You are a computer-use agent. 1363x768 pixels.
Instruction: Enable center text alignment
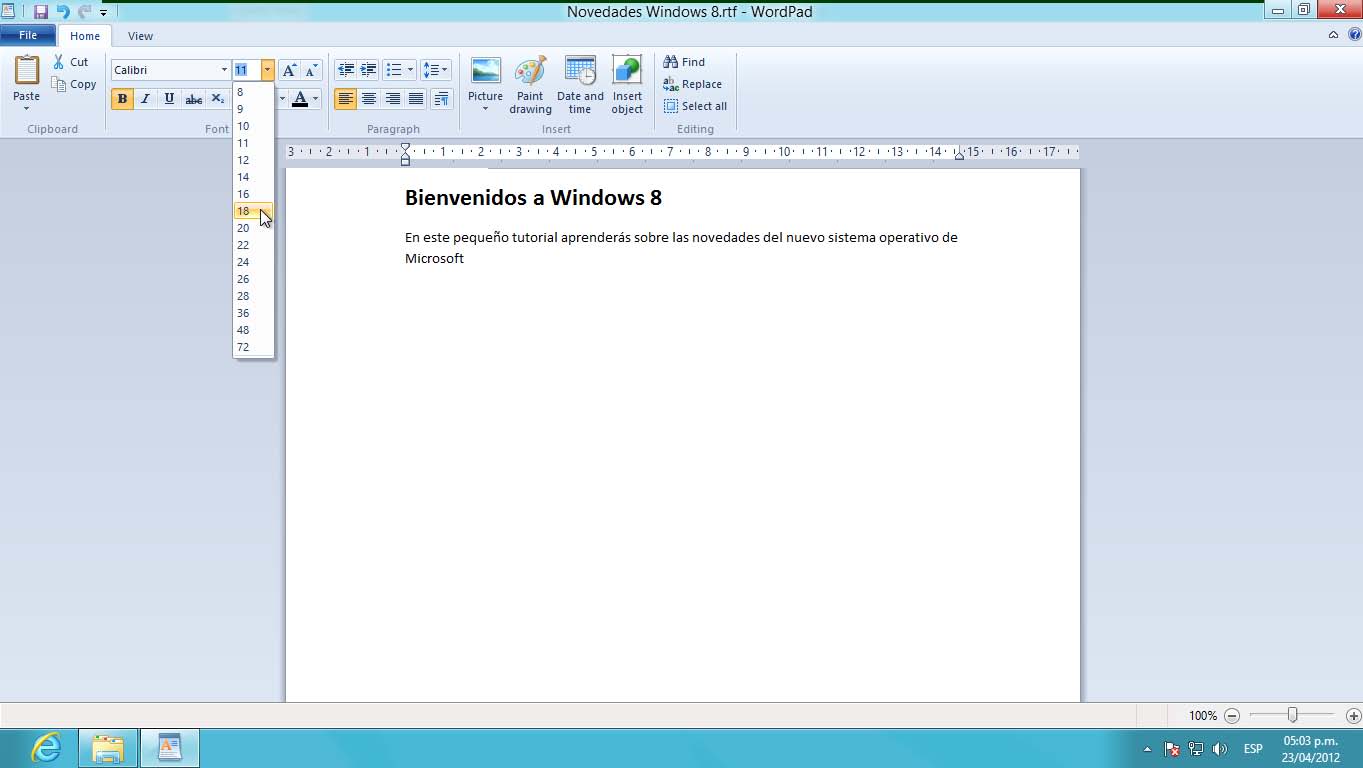pos(369,99)
